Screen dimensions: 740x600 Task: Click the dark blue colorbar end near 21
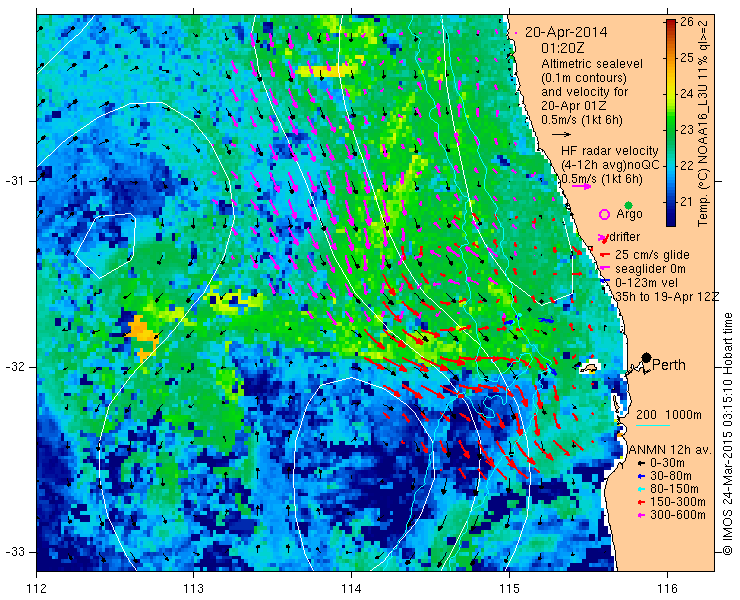coord(670,215)
